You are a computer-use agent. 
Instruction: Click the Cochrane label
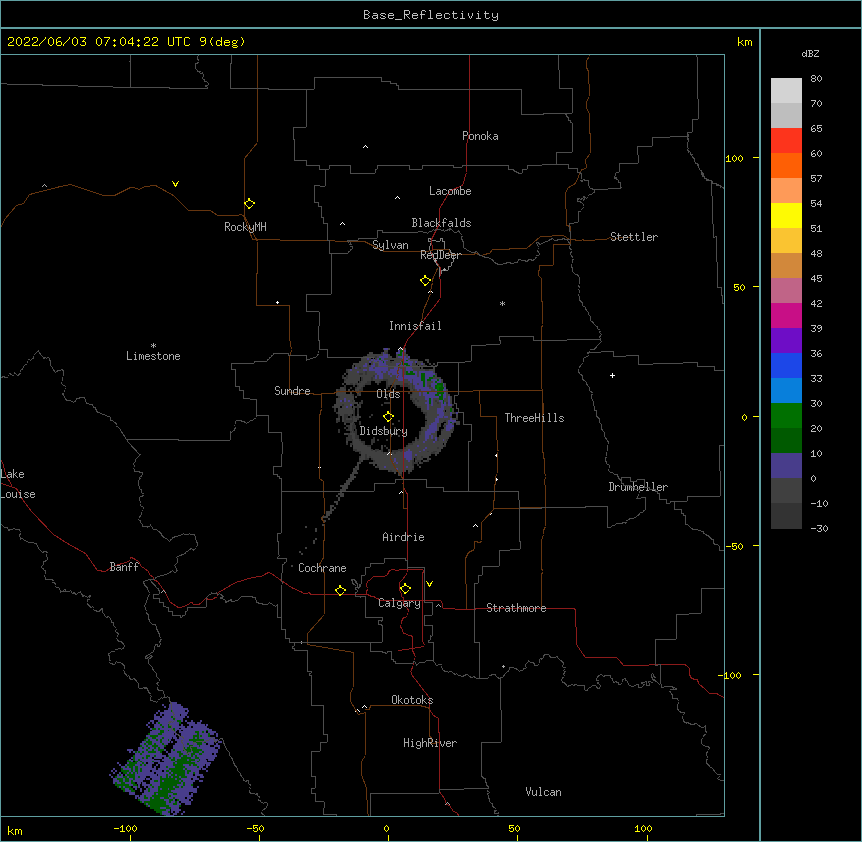click(x=322, y=568)
